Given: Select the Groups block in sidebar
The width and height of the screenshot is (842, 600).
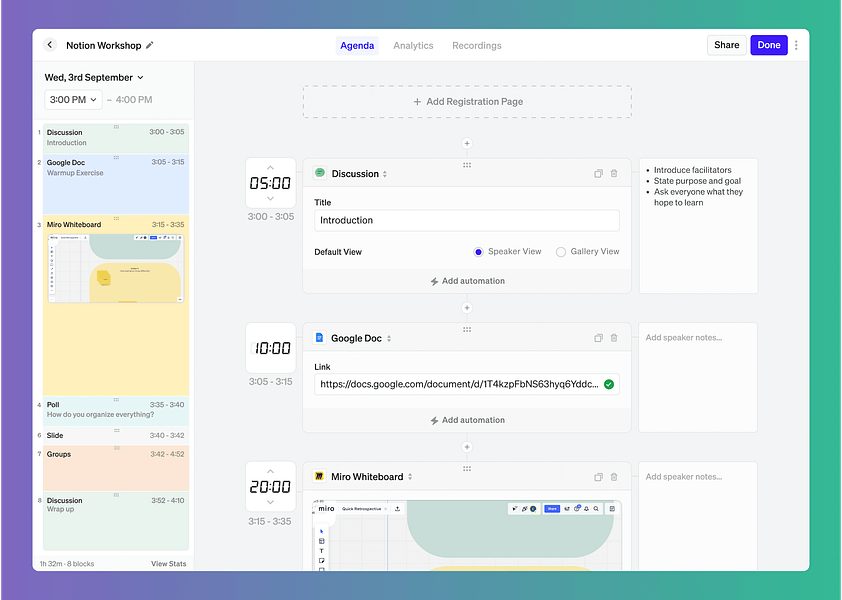Looking at the screenshot, I should [116, 468].
